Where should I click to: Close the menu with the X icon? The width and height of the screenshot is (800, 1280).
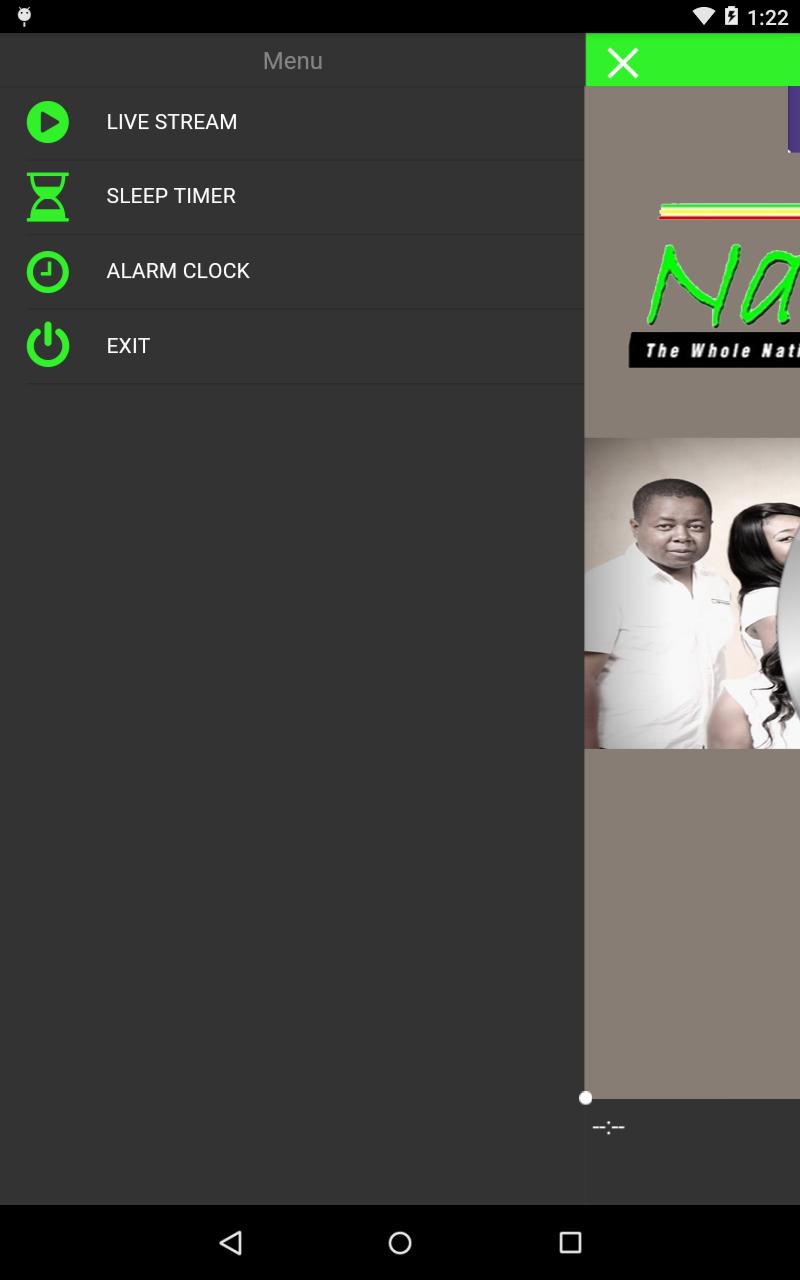pyautogui.click(x=622, y=63)
